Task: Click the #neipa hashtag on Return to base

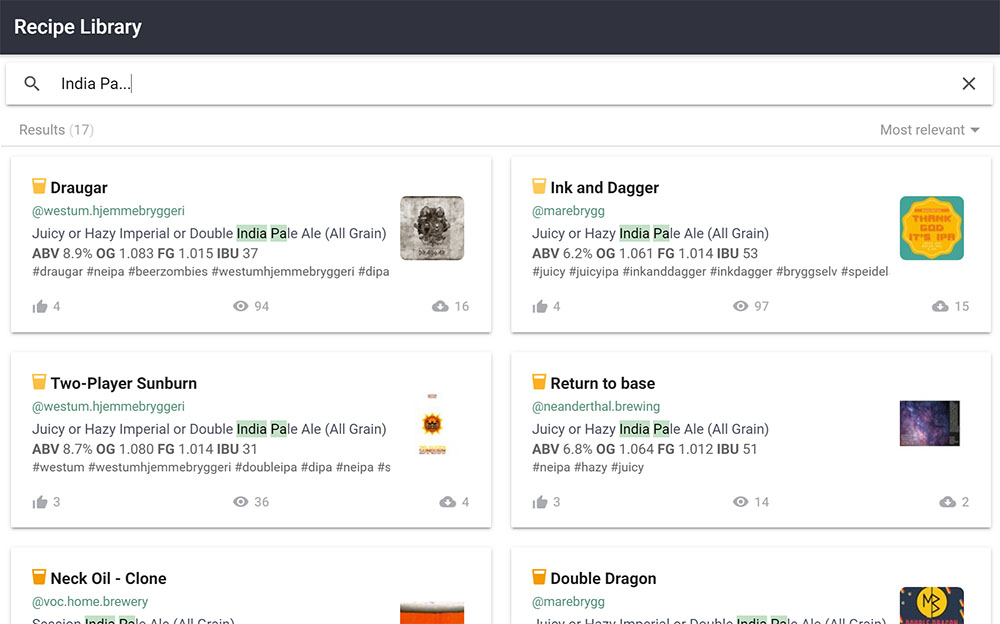Action: [x=550, y=466]
